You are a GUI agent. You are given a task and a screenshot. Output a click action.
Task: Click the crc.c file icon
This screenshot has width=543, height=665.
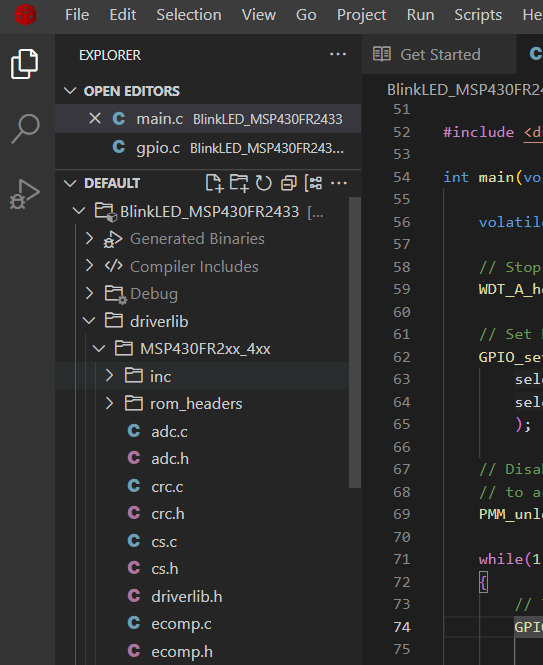pos(134,486)
